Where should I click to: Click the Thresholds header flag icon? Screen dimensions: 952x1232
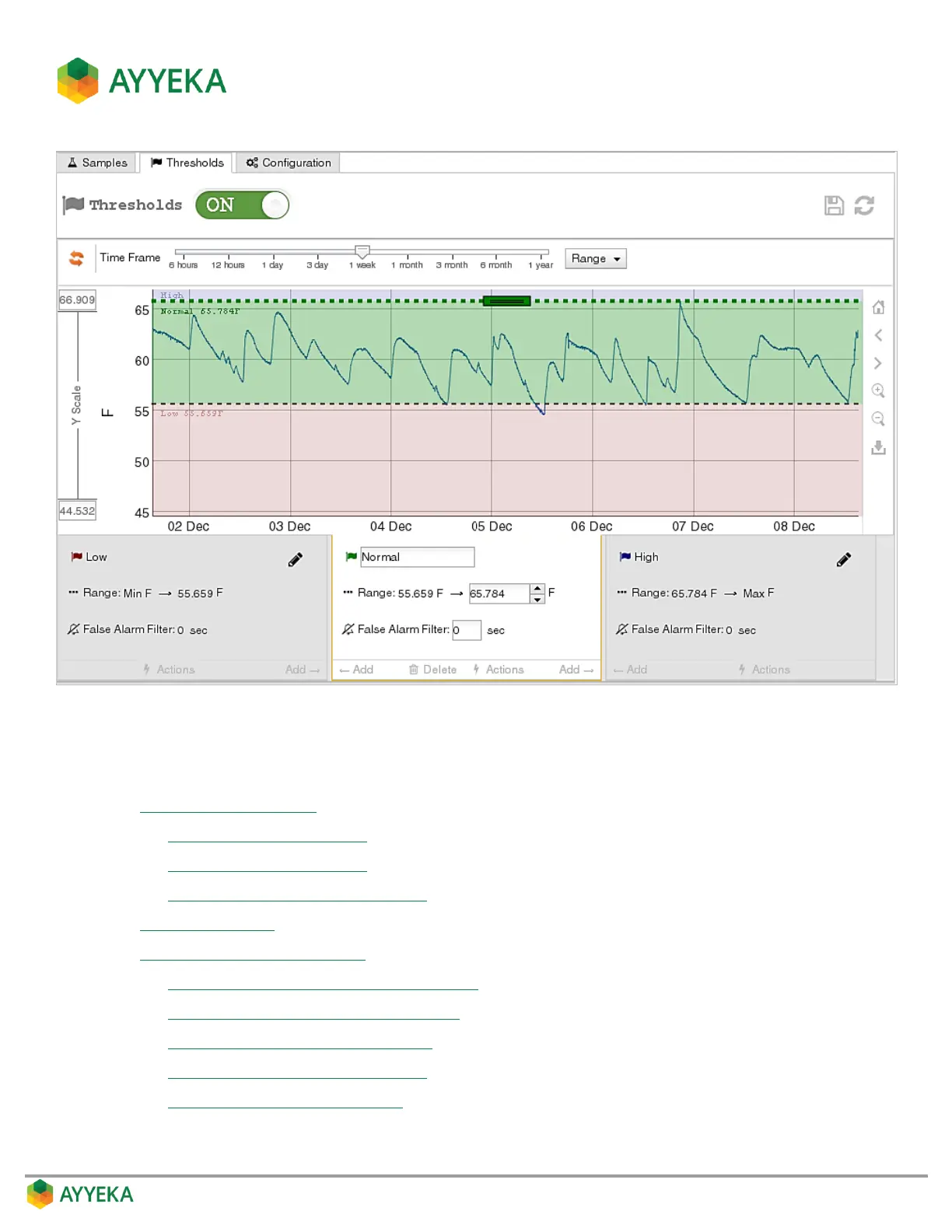(73, 205)
